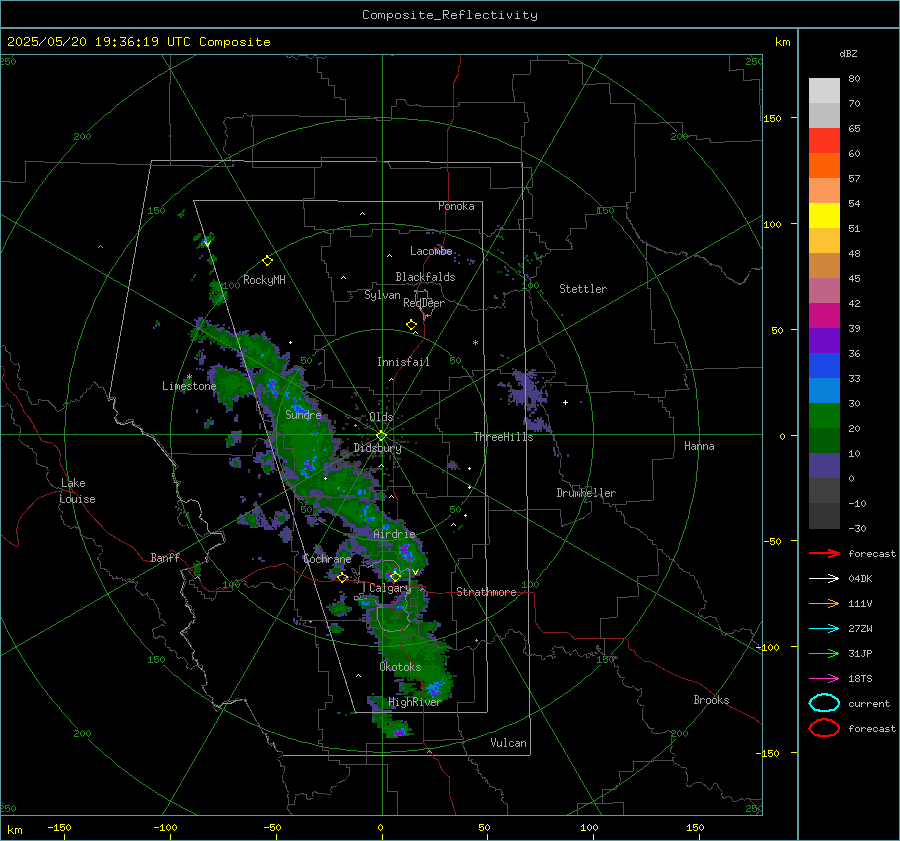Image resolution: width=900 pixels, height=841 pixels.
Task: Click the Composite_Reflectivity title
Action: click(450, 15)
